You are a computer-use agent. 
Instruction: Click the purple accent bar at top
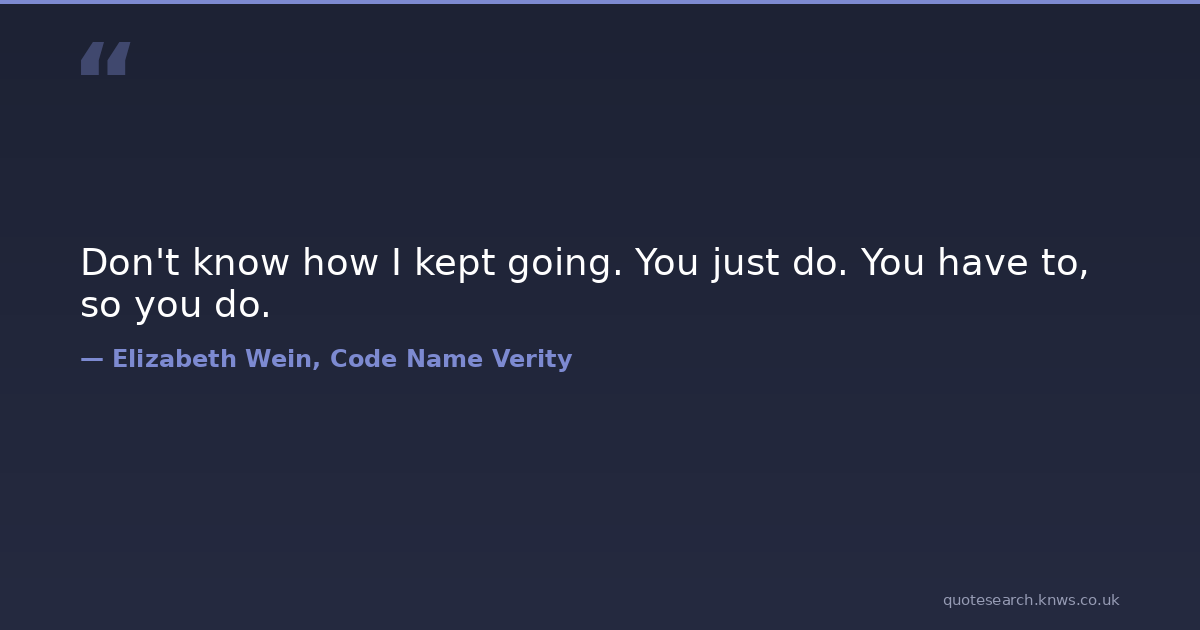pos(600,2)
